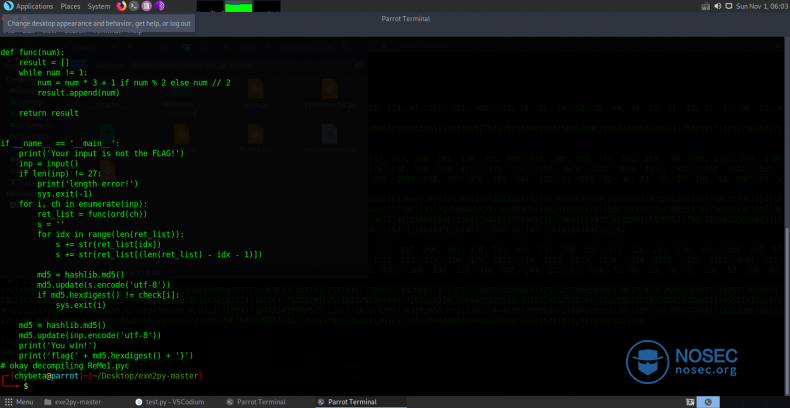790x408 pixels.
Task: Click the line 'for idx in range(len(ret_list)):'
Action: (111, 234)
